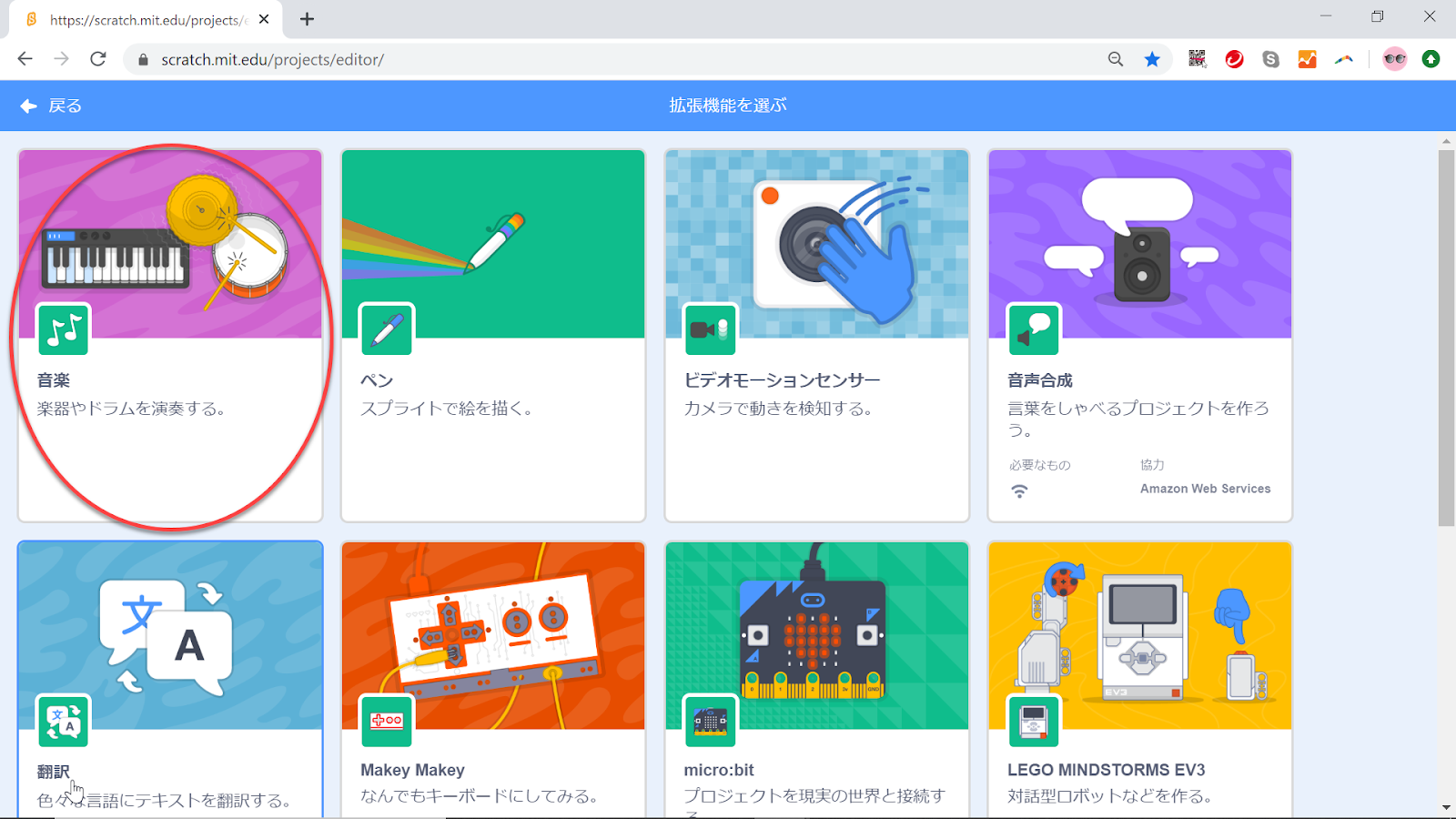Click the 音声合成 title text
The width and height of the screenshot is (1456, 819).
pyautogui.click(x=1040, y=380)
